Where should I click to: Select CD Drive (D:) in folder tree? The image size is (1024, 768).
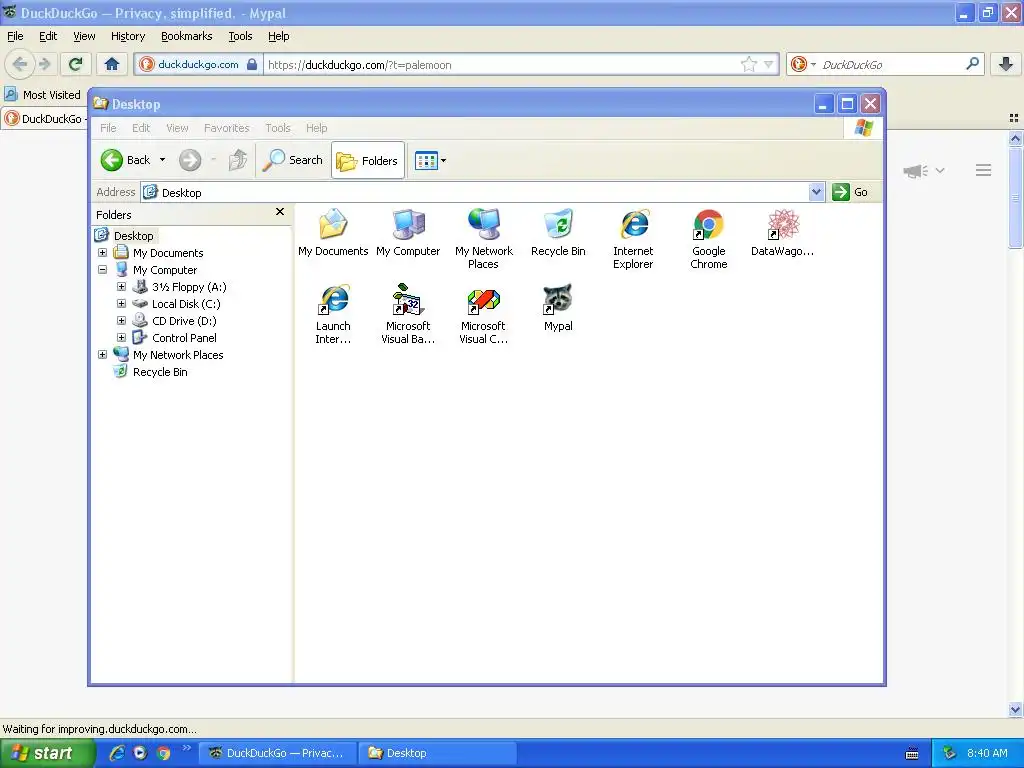pos(184,321)
